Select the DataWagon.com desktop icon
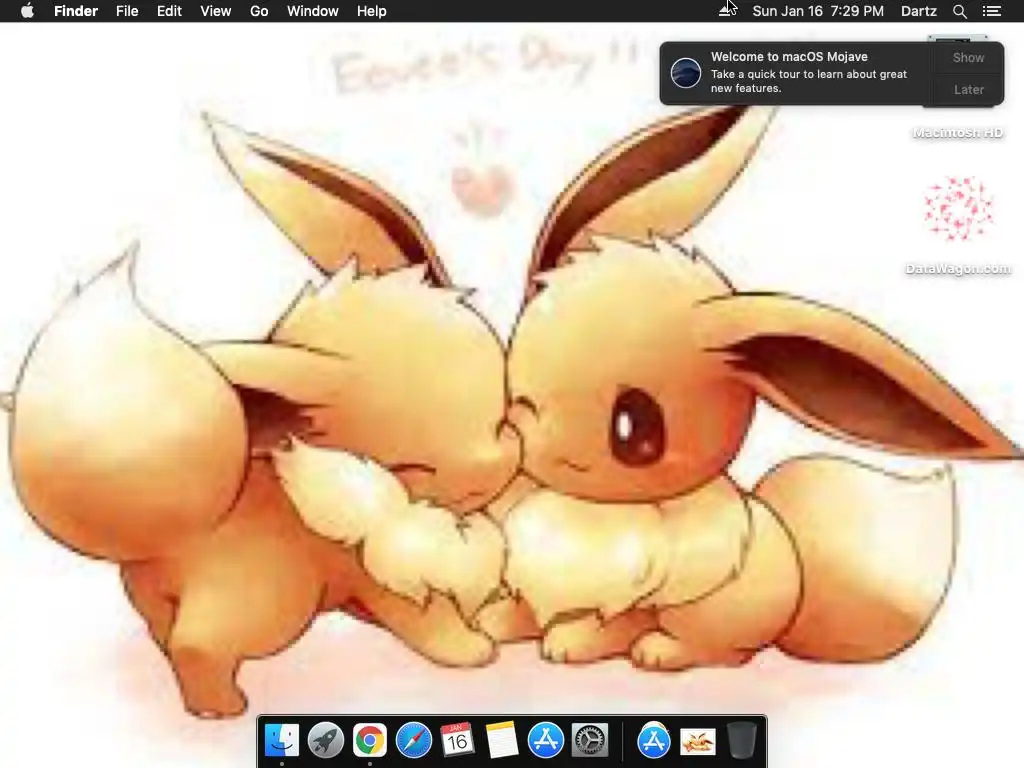The height and width of the screenshot is (768, 1024). [958, 208]
